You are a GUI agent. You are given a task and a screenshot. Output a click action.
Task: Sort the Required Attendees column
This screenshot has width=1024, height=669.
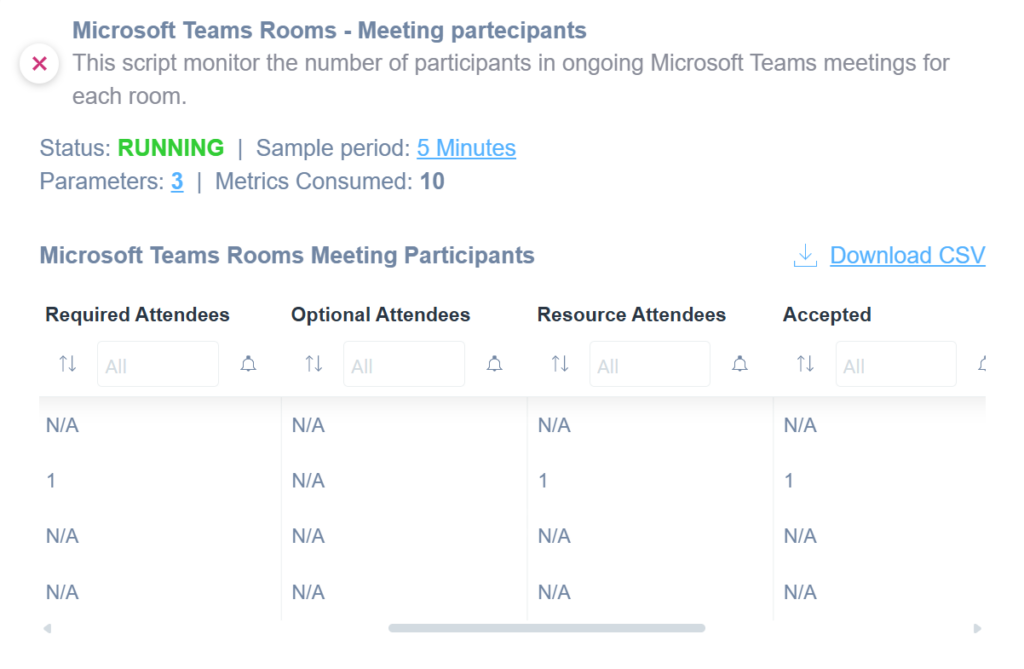click(68, 363)
